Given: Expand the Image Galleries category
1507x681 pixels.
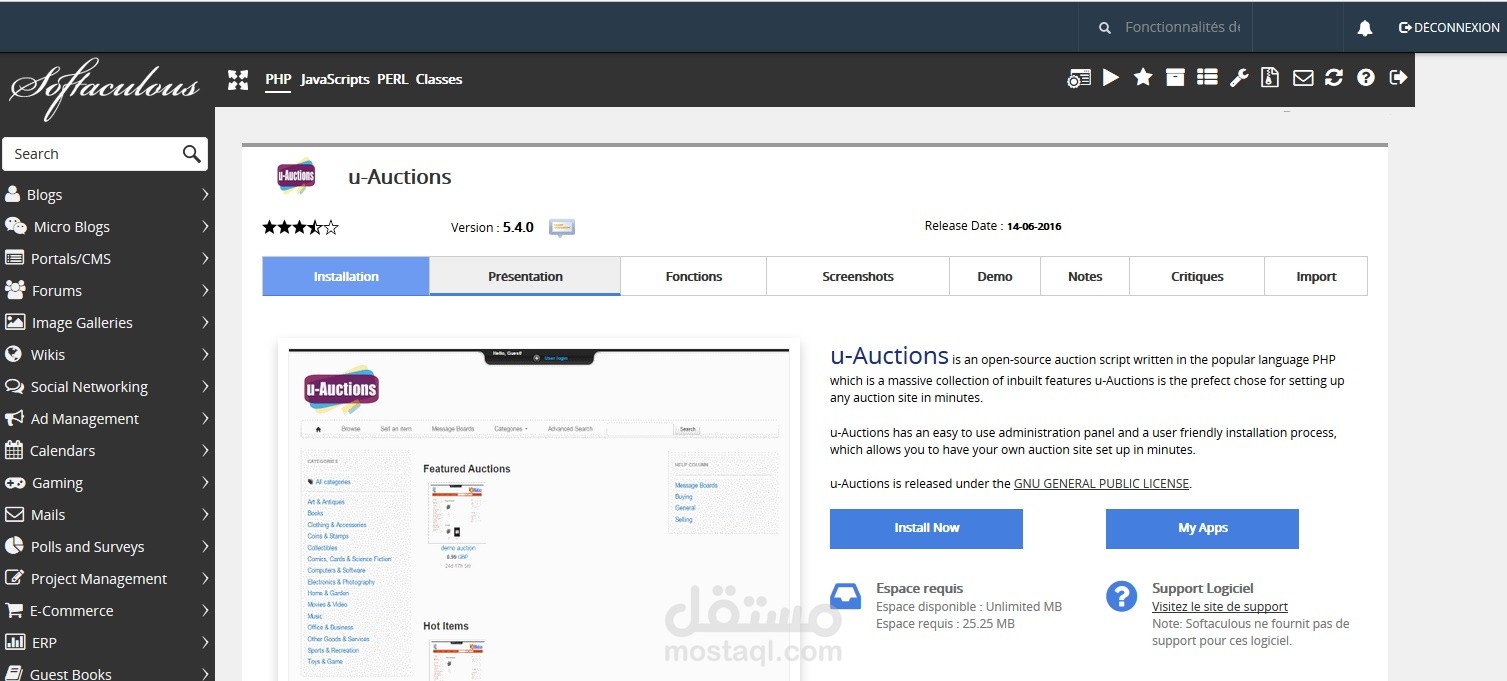Looking at the screenshot, I should (x=107, y=322).
